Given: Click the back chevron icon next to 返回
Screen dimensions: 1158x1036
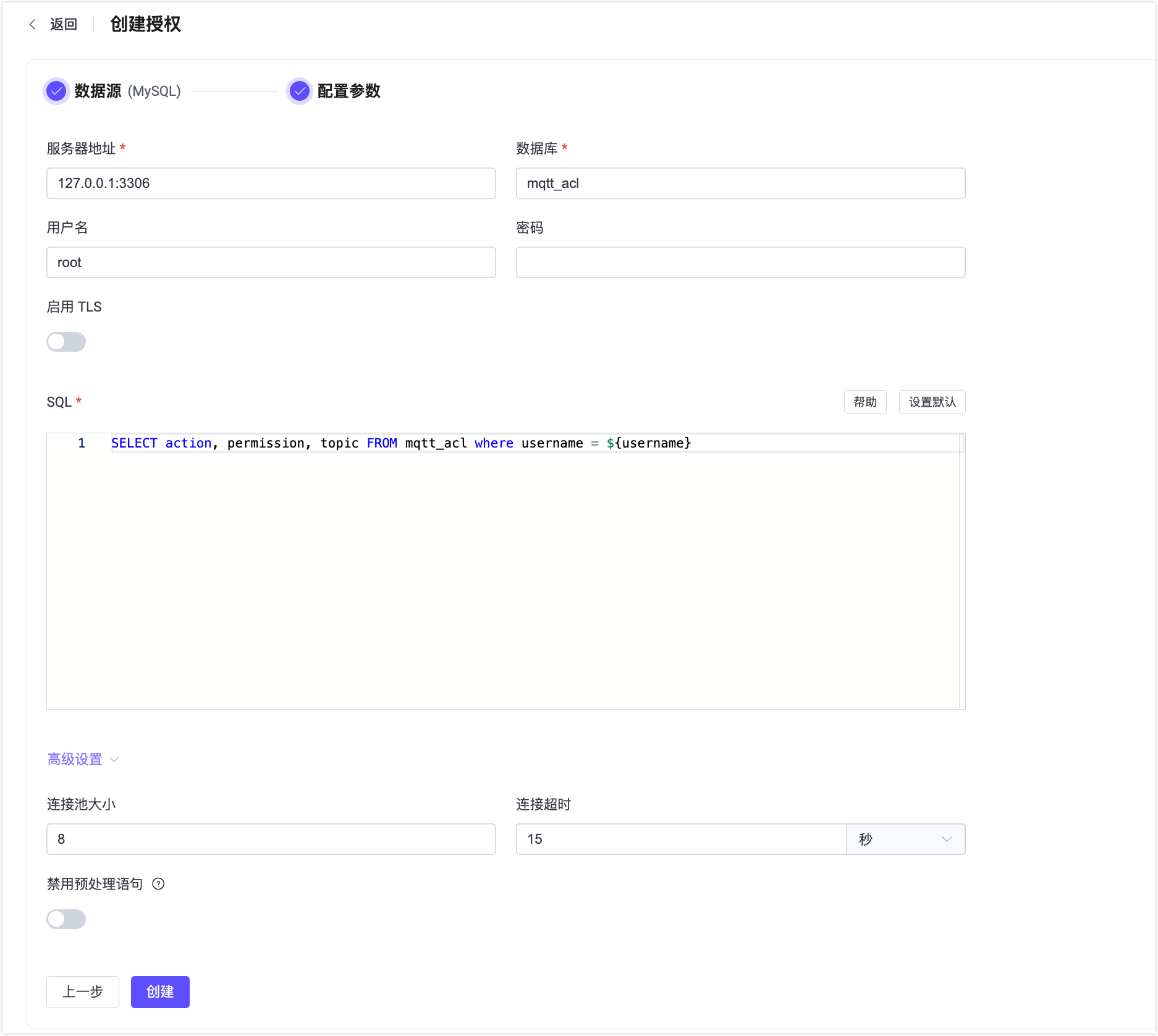Looking at the screenshot, I should pyautogui.click(x=33, y=24).
